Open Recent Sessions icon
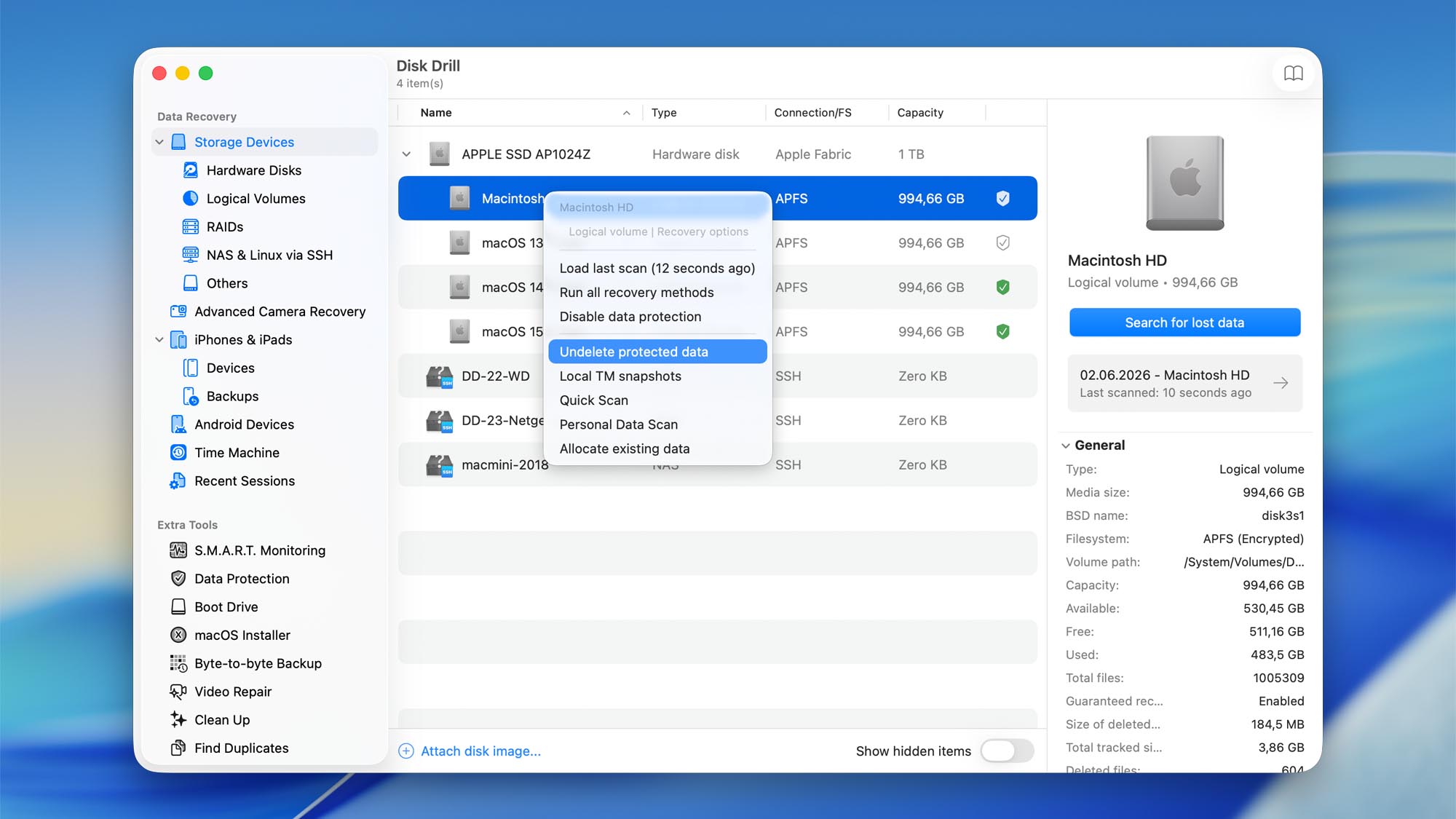This screenshot has height=819, width=1456. [178, 481]
